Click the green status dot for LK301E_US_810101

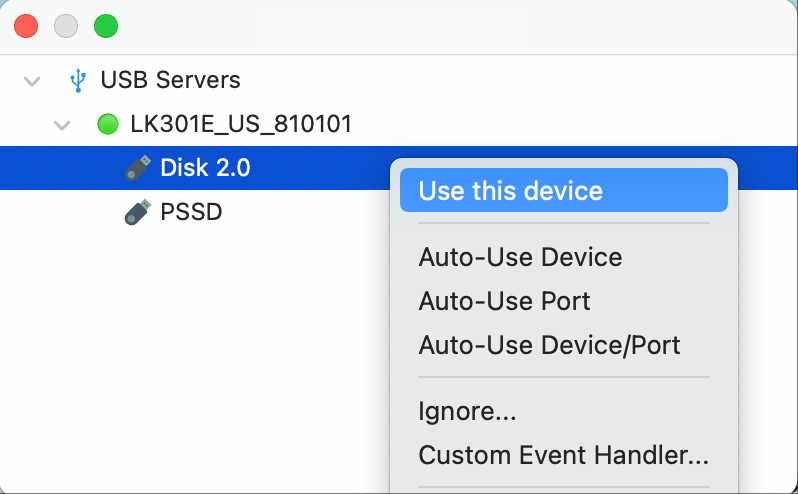107,125
